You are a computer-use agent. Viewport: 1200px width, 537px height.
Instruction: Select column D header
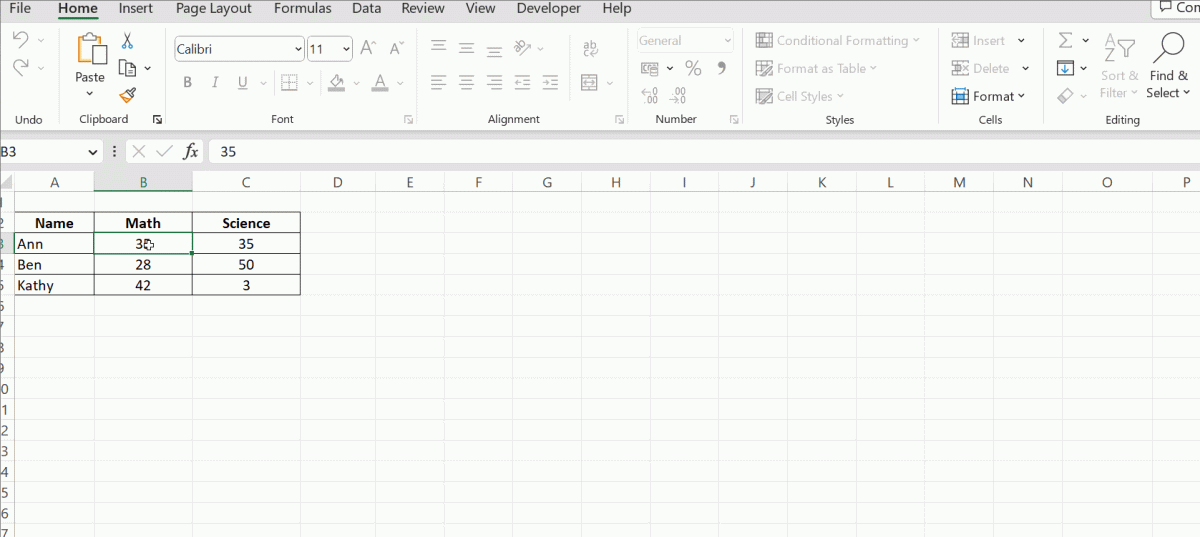[x=337, y=182]
